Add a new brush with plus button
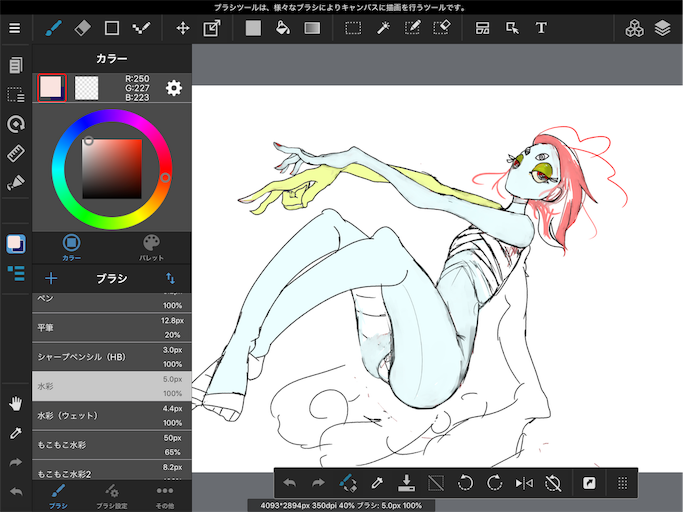This screenshot has width=683, height=512. [51, 279]
